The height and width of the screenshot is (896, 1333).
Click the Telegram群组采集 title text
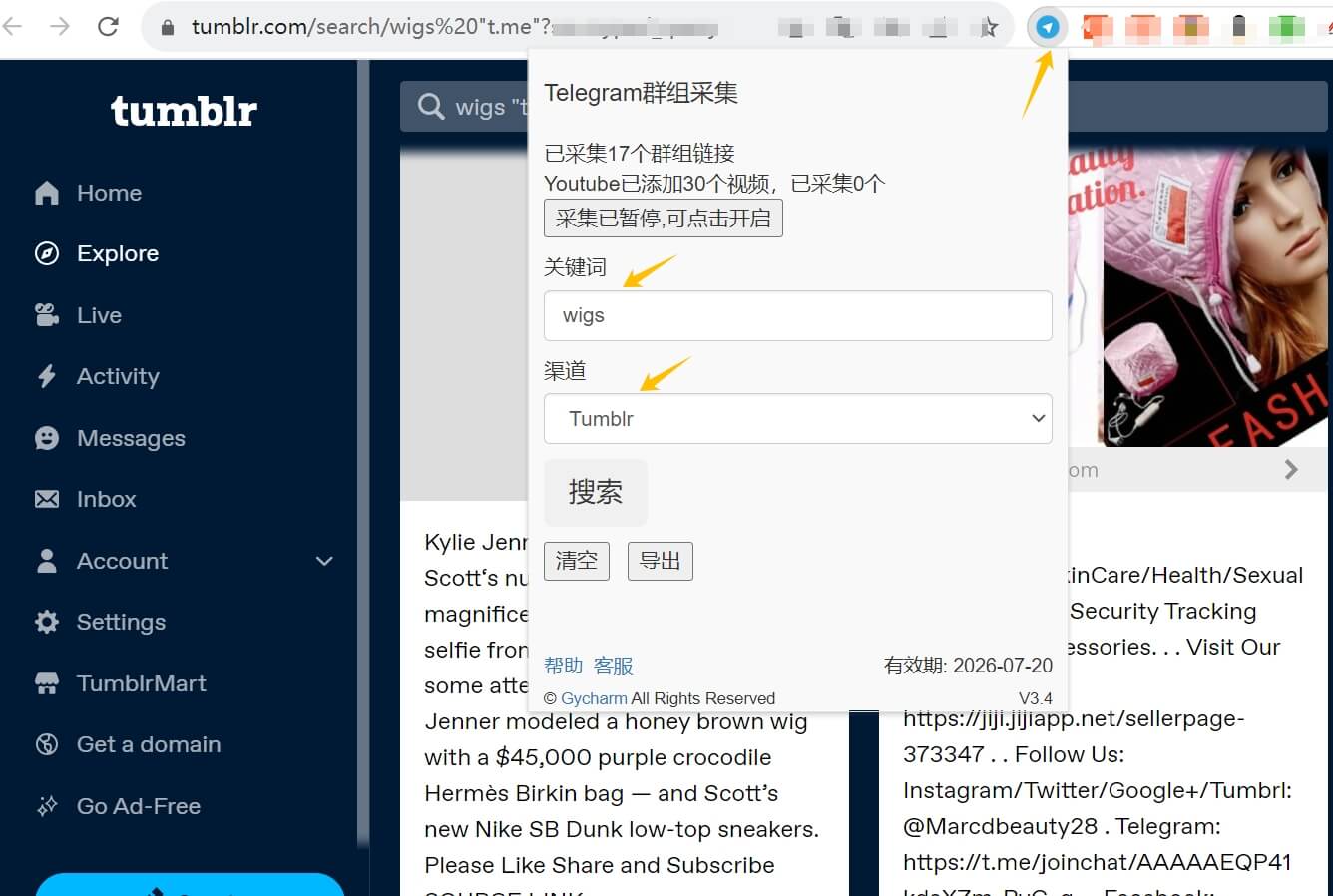point(641,93)
